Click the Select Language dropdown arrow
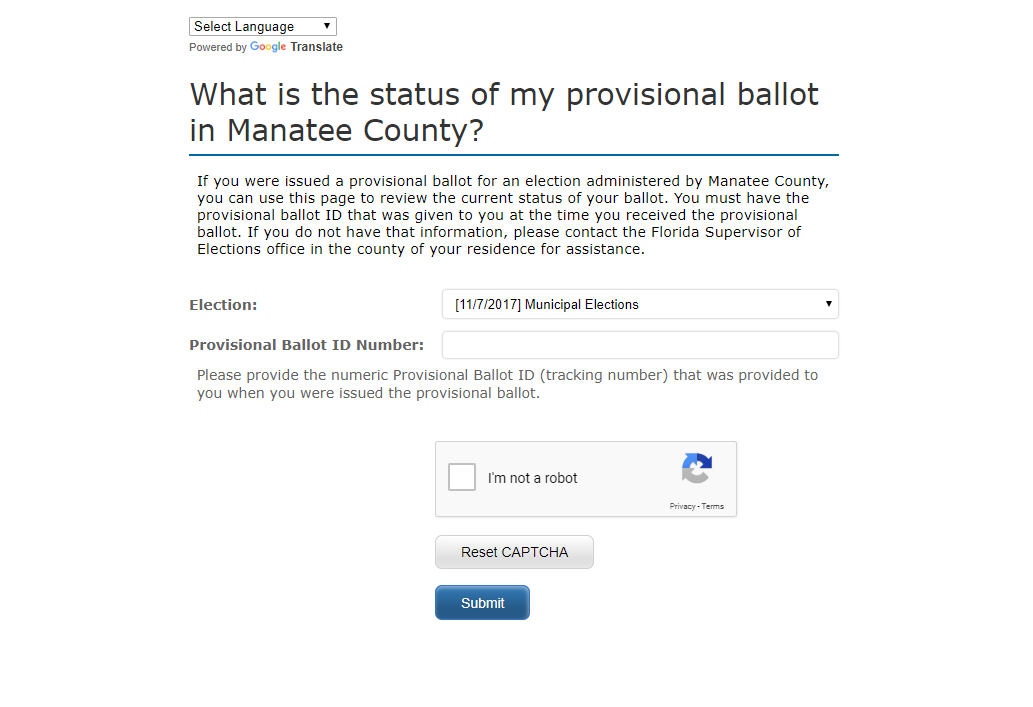Screen dimensions: 1033x707 point(327,26)
